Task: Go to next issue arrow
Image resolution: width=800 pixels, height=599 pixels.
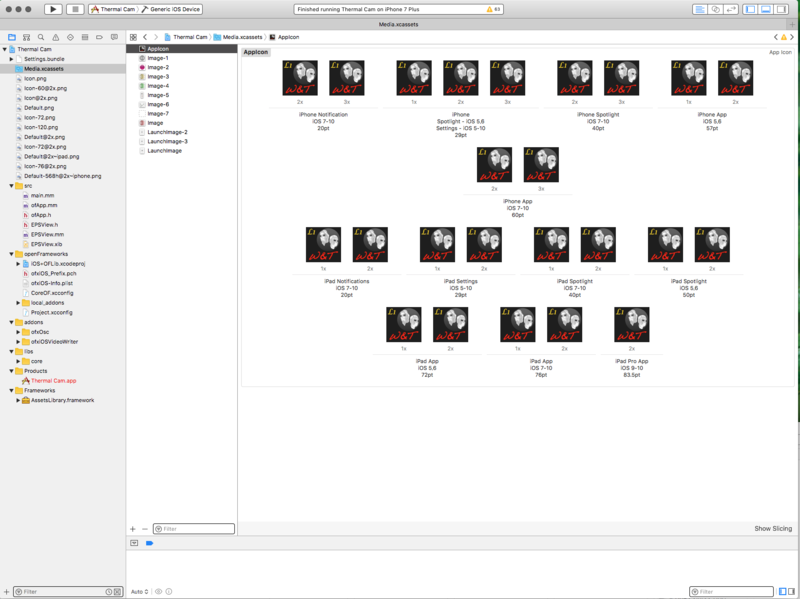Action: [x=792, y=37]
